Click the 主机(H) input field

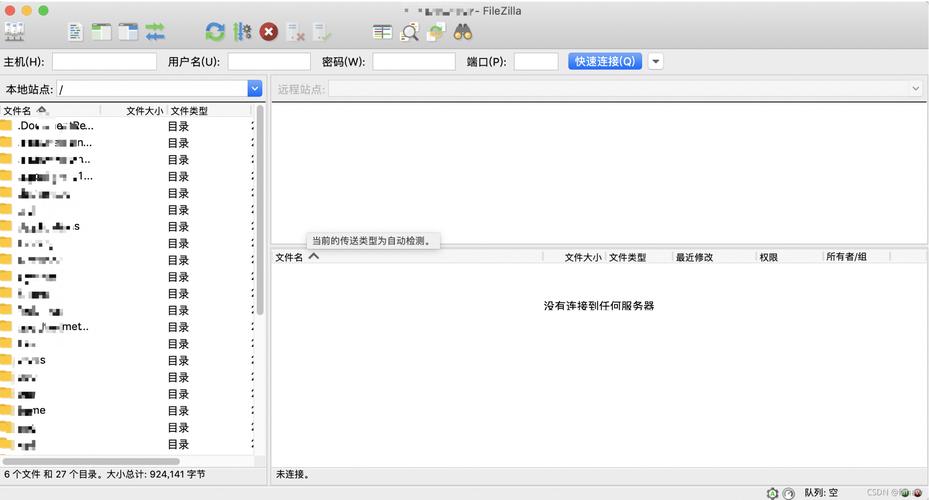[104, 62]
